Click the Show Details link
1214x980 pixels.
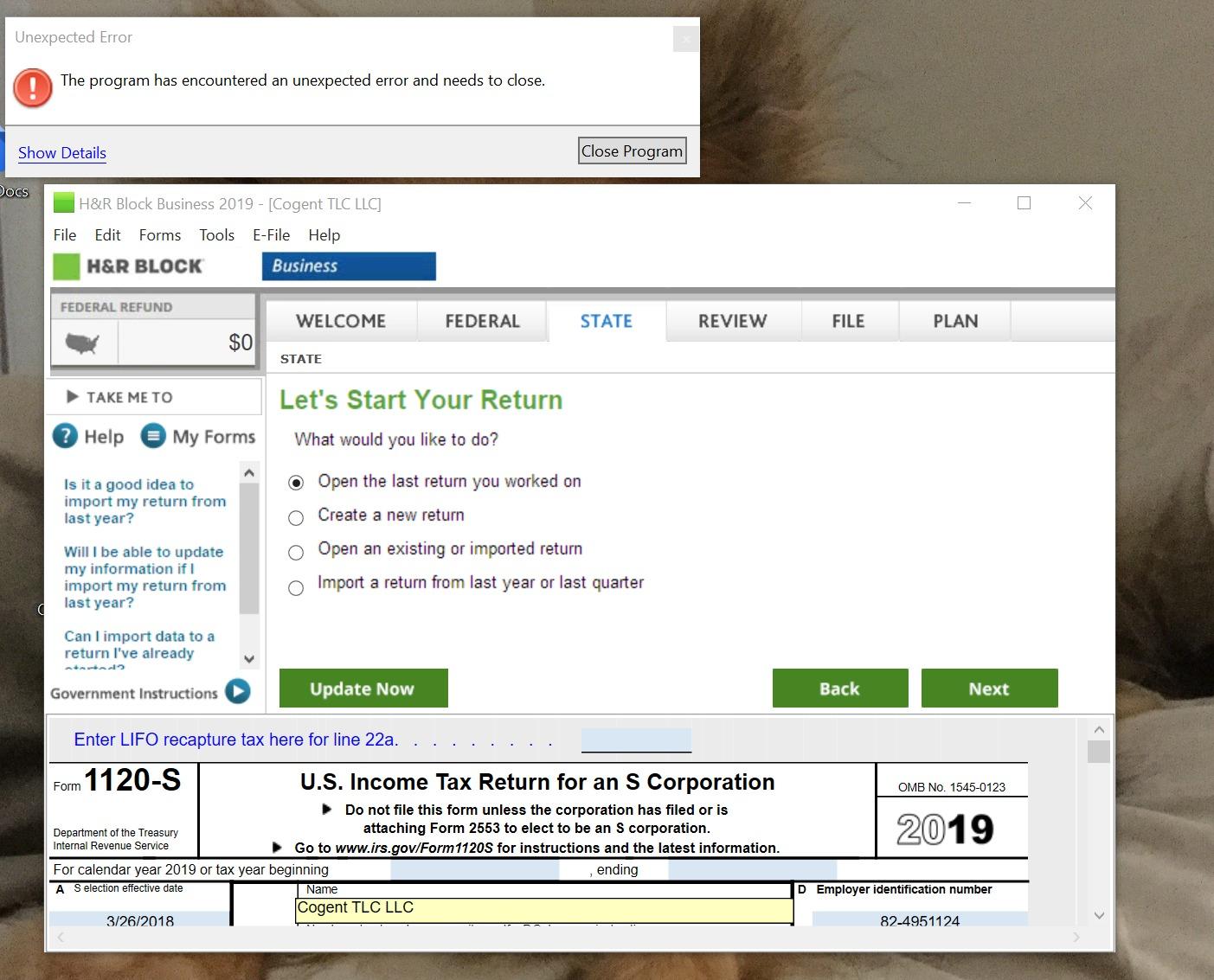(x=62, y=153)
